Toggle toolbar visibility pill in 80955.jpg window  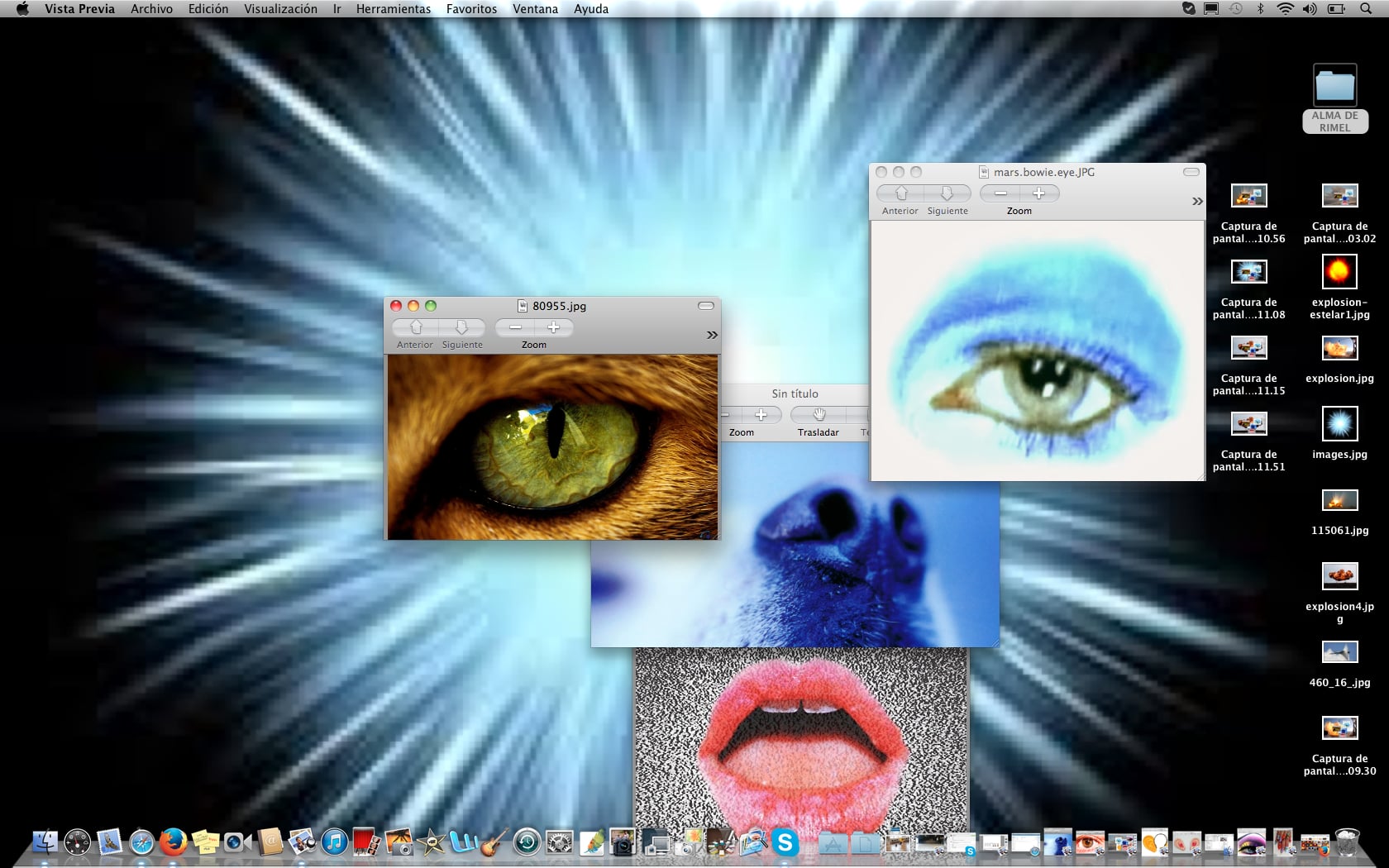(705, 306)
